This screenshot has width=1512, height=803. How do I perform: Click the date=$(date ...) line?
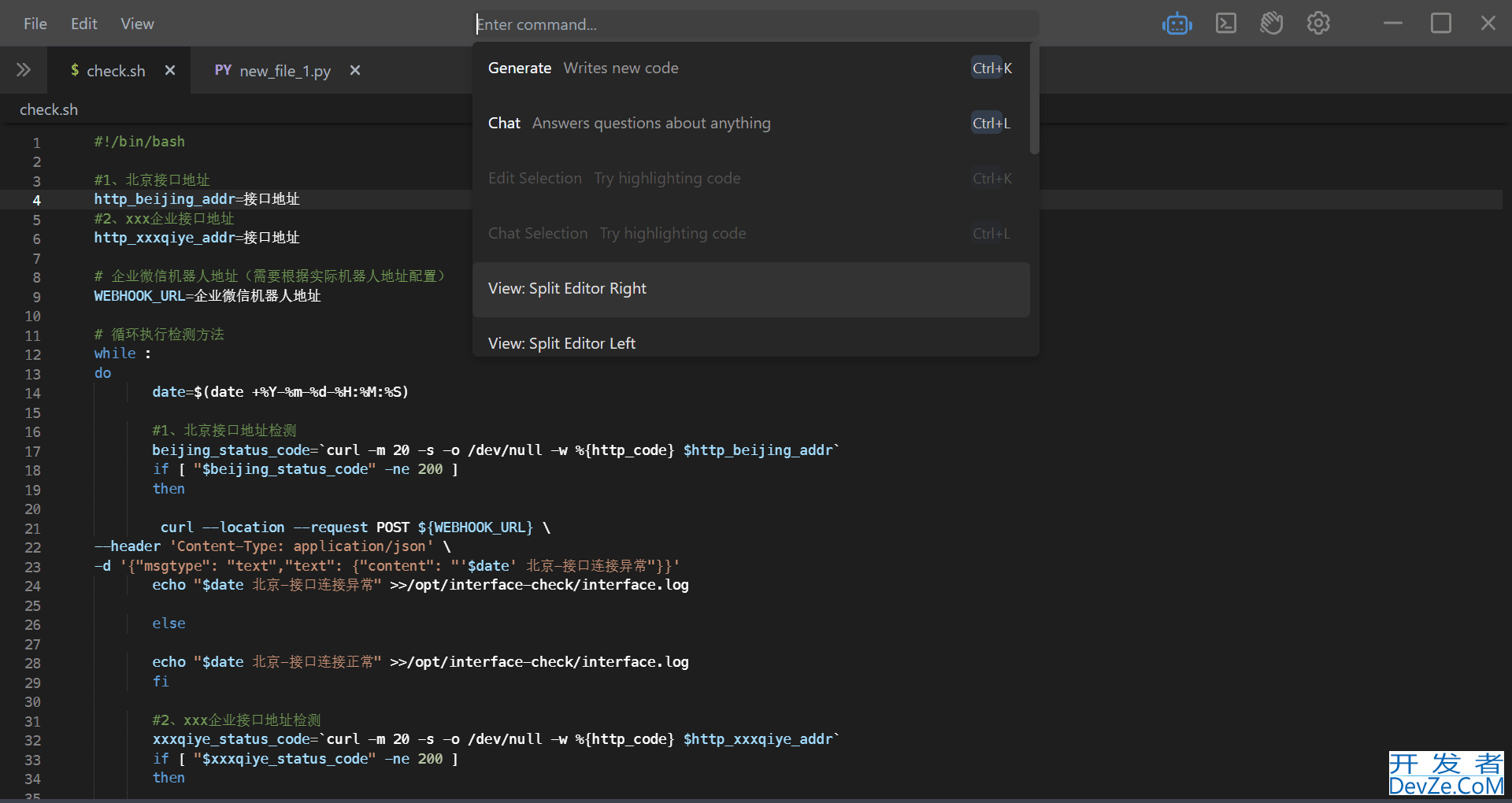(x=280, y=392)
